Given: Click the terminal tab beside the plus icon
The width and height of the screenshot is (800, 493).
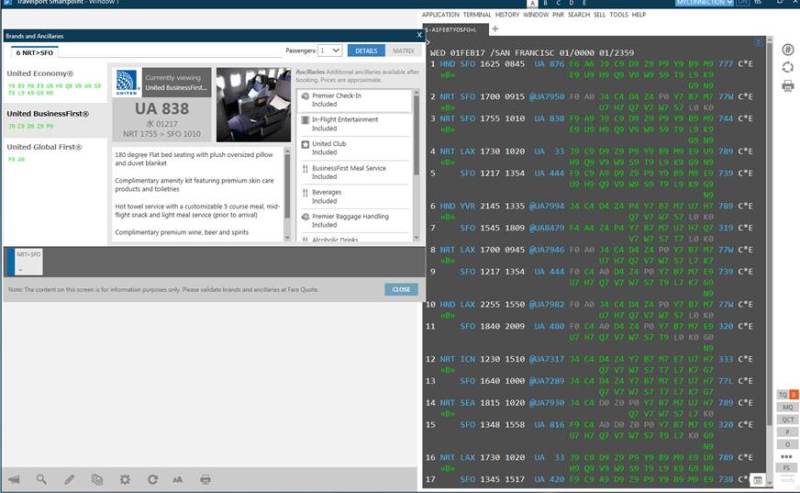Looking at the screenshot, I should click(x=455, y=30).
